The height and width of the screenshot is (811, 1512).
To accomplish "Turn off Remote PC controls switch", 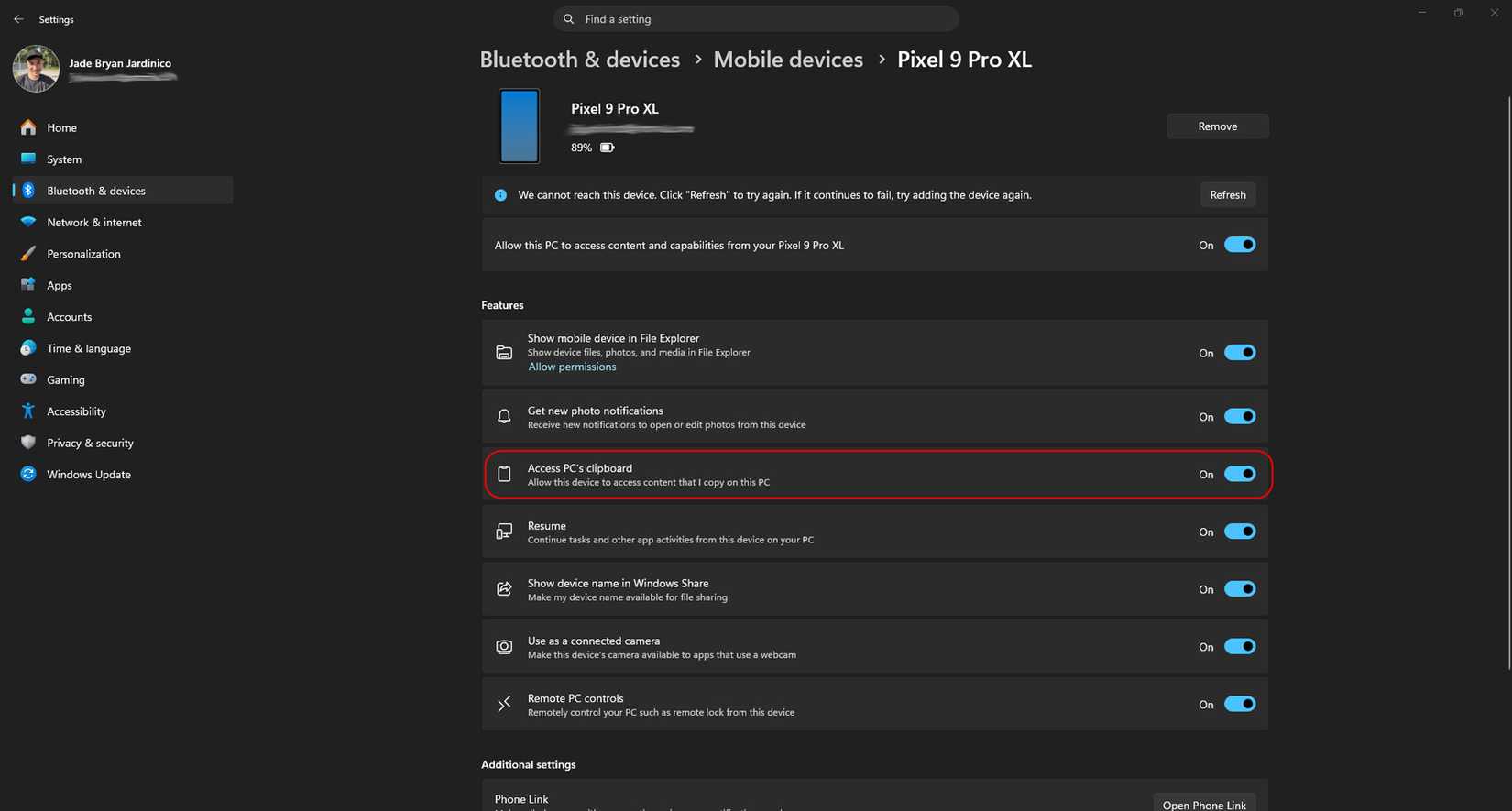I will pos(1240,704).
